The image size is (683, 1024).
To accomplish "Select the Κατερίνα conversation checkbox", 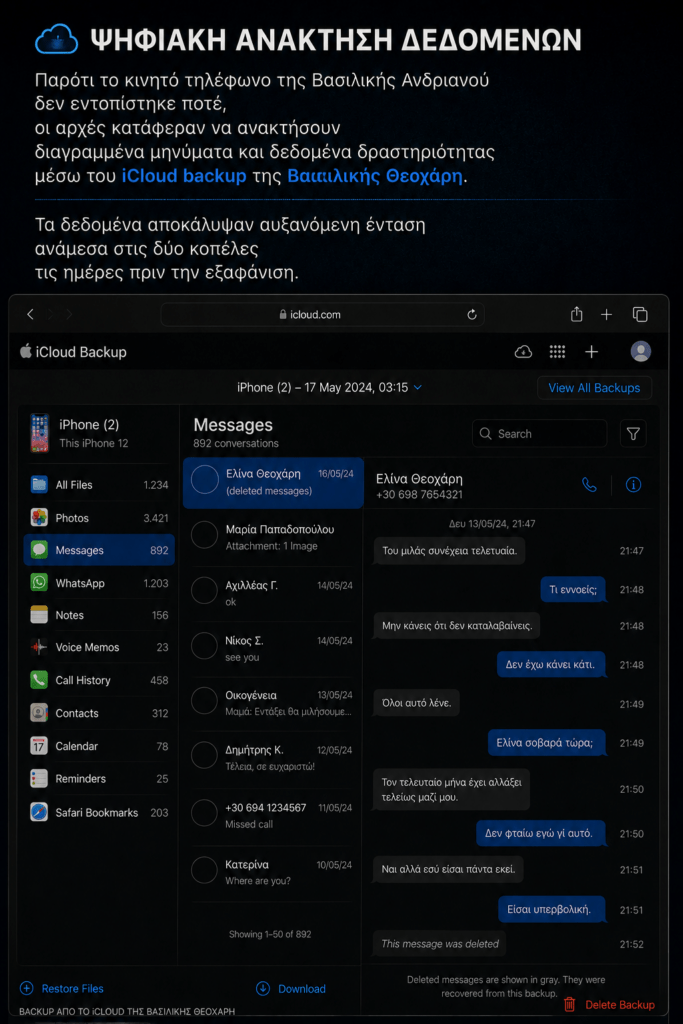I will [204, 871].
